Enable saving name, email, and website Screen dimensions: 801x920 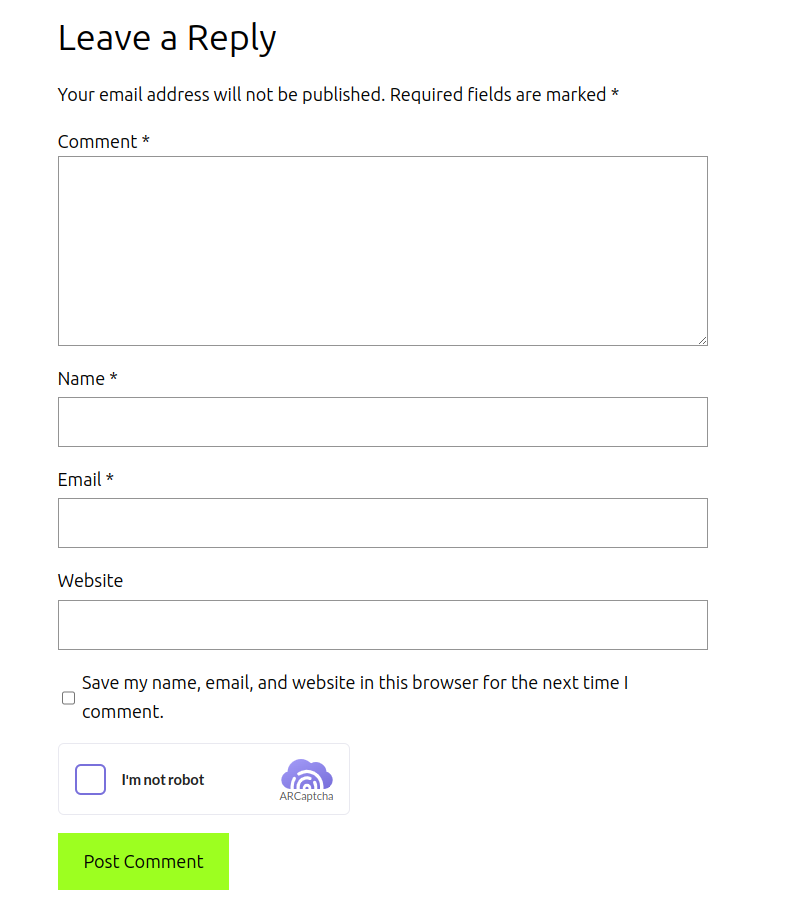pos(69,698)
